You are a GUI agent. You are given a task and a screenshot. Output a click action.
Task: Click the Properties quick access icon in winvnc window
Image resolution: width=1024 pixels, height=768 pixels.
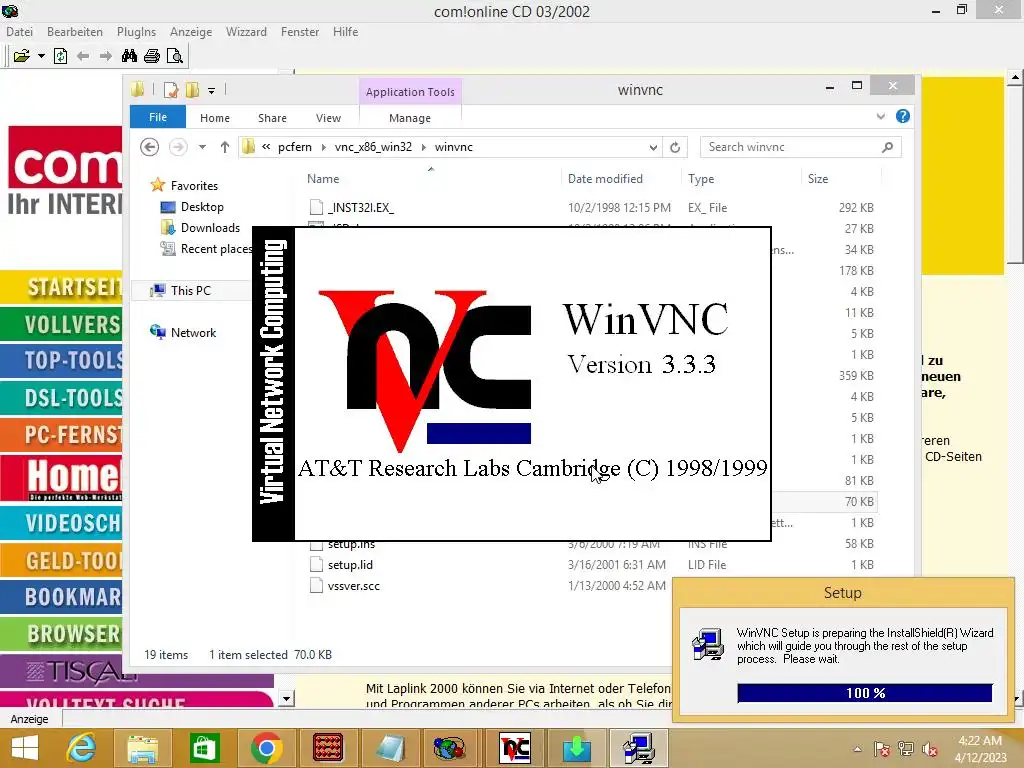171,89
